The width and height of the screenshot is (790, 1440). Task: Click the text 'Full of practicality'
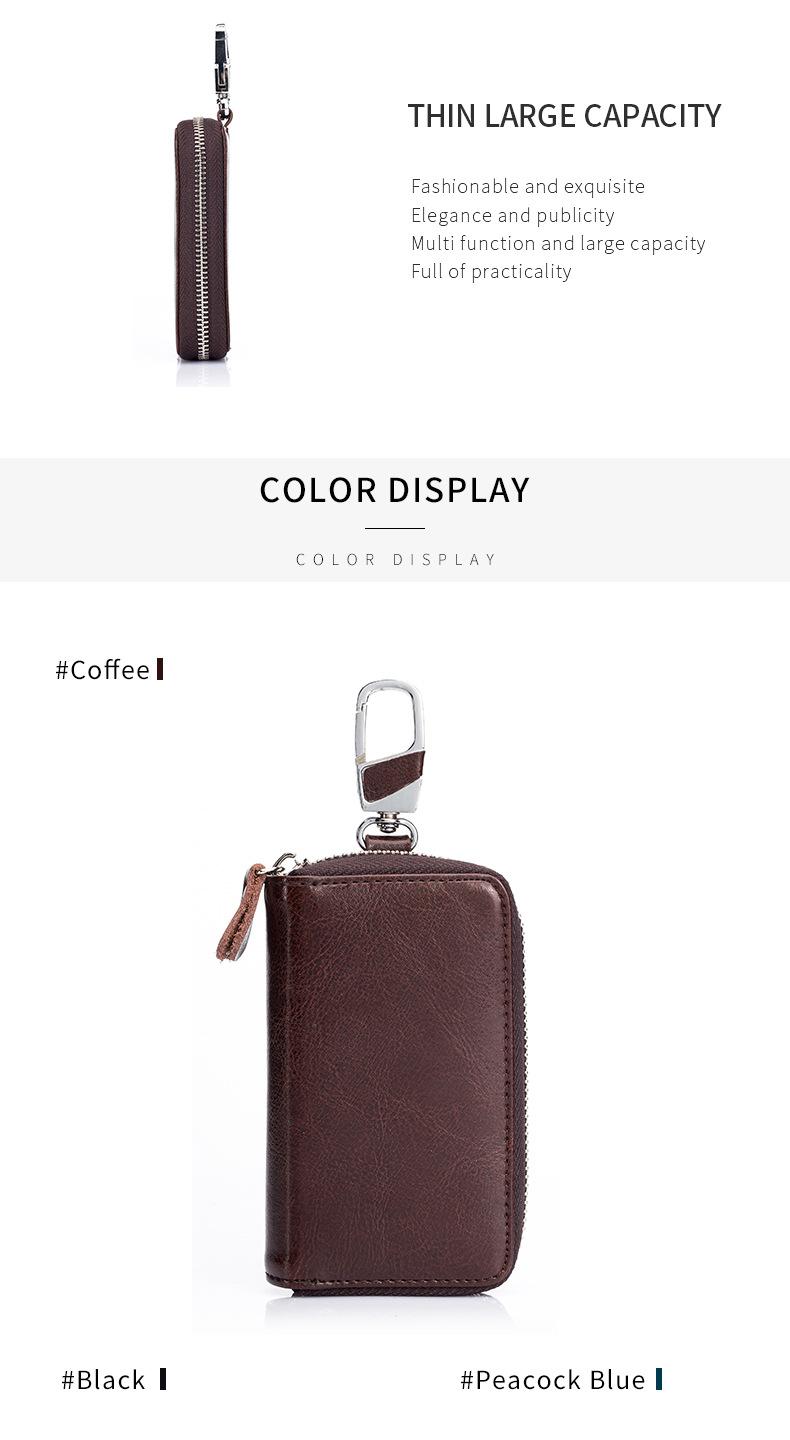(491, 271)
